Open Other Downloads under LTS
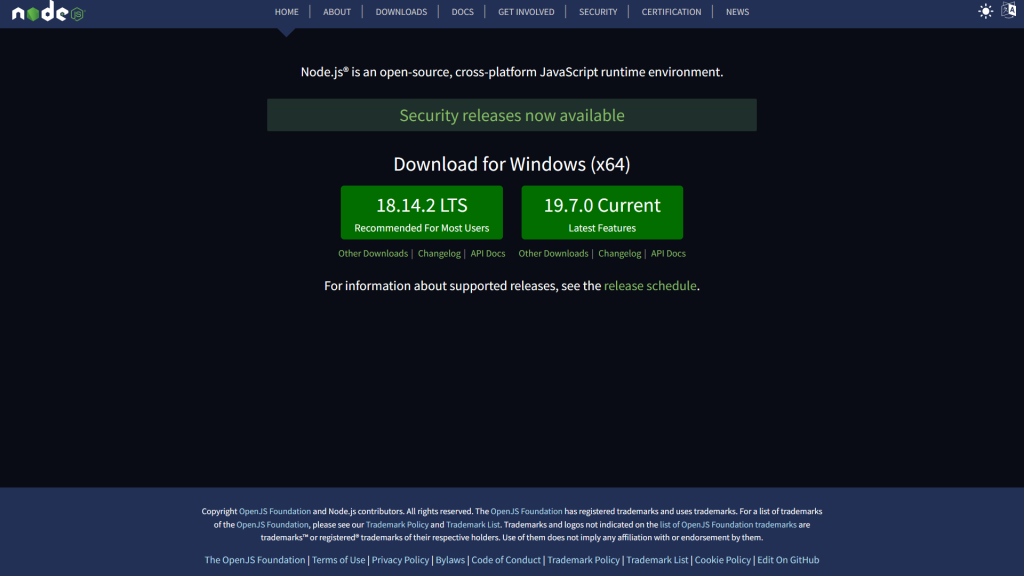Screen dimensions: 1024x576 pos(373,253)
